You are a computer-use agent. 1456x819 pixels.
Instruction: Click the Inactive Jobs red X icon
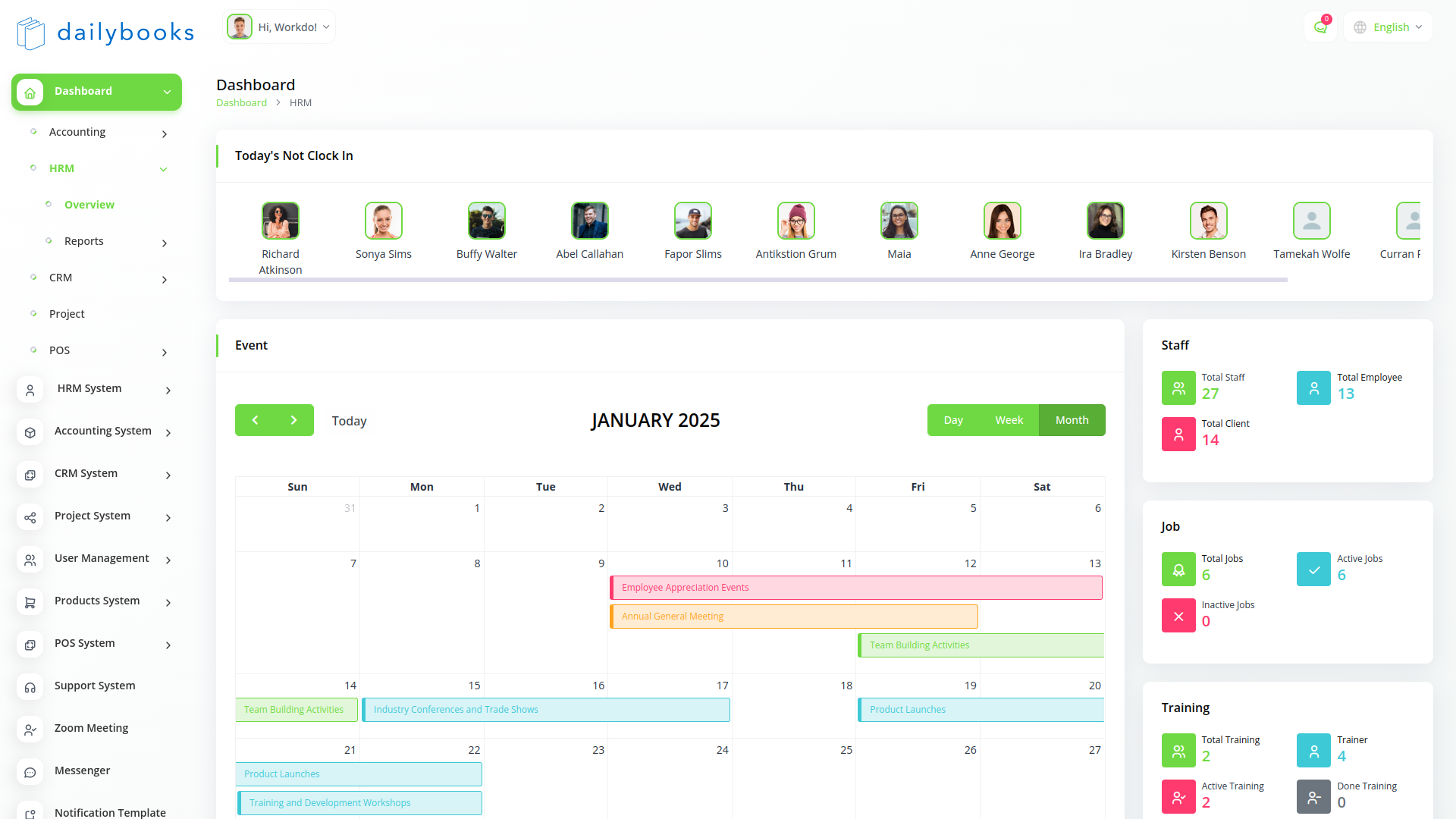tap(1178, 616)
